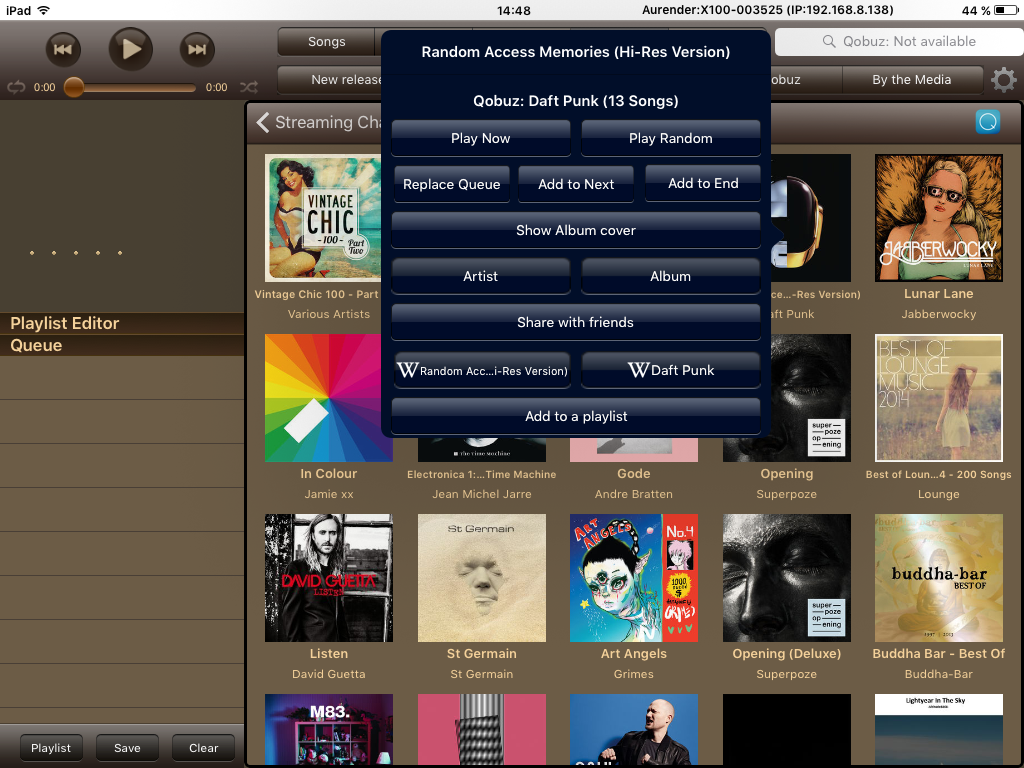Select the Queue header
Screen dimensions: 1024x768
122,345
